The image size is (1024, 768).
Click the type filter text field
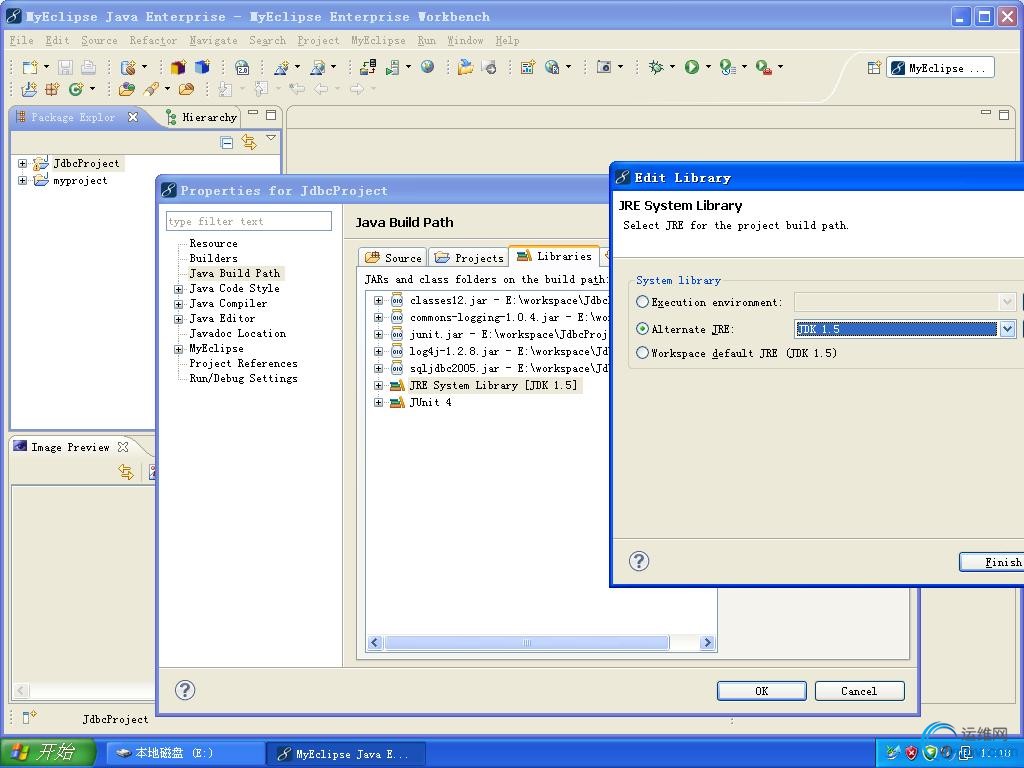(x=249, y=221)
